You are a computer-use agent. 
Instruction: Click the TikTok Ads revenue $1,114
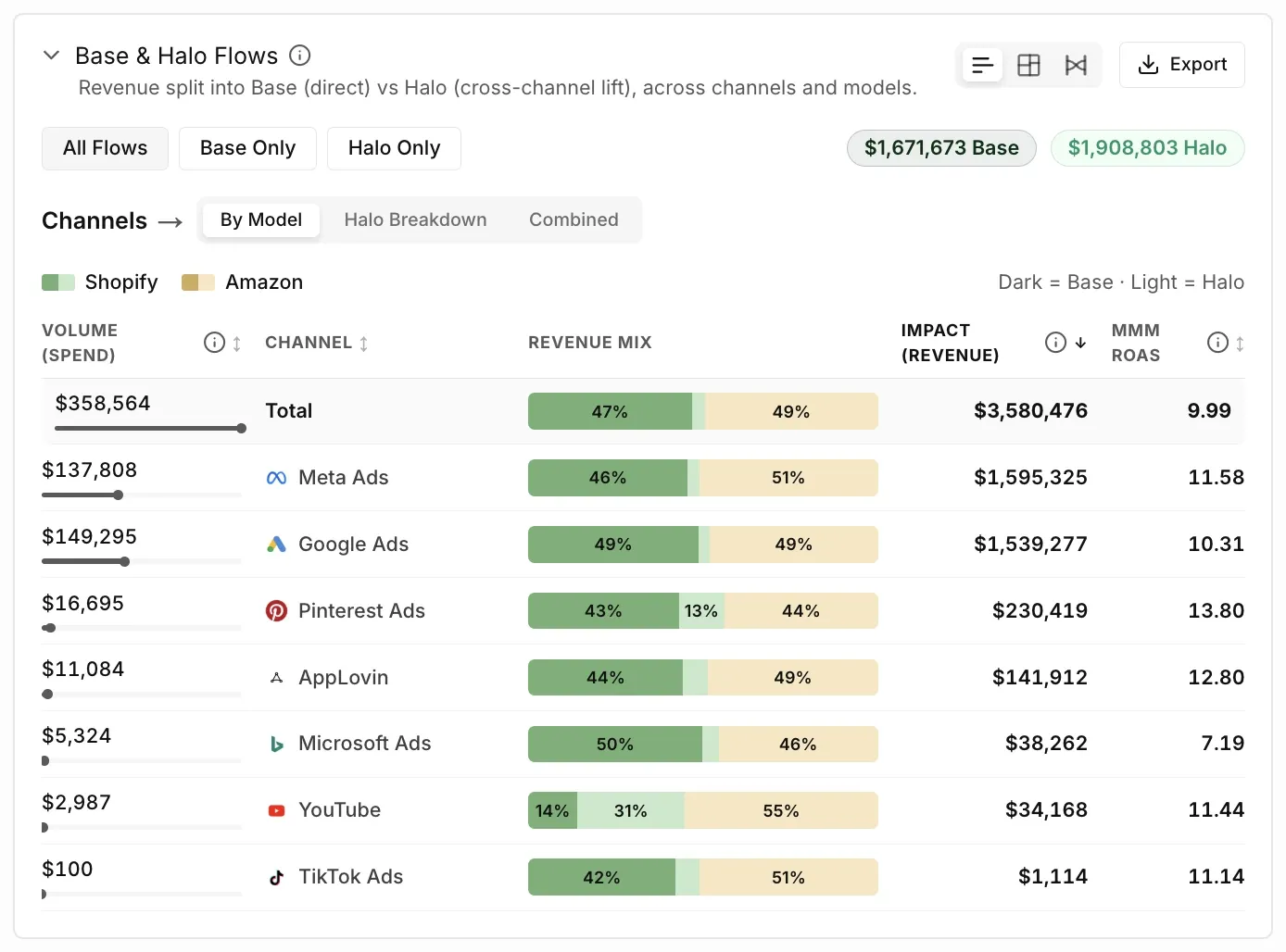1053,877
